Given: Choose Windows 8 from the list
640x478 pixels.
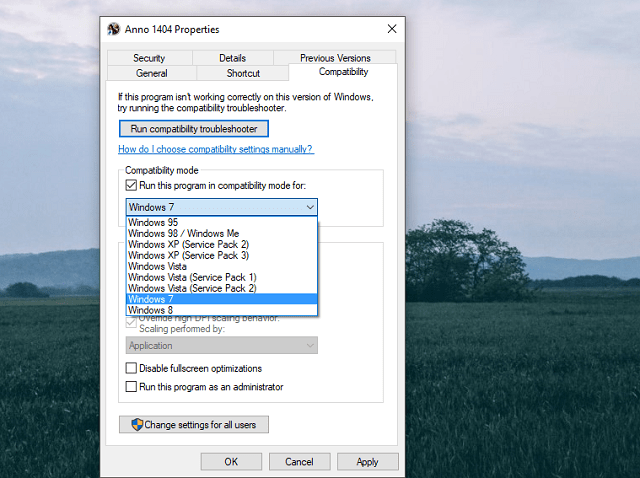Looking at the screenshot, I should [222, 310].
